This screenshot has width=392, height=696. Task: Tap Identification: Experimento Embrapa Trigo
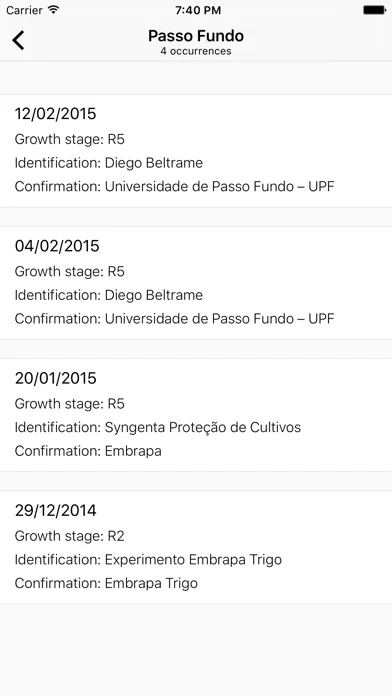pyautogui.click(x=148, y=560)
